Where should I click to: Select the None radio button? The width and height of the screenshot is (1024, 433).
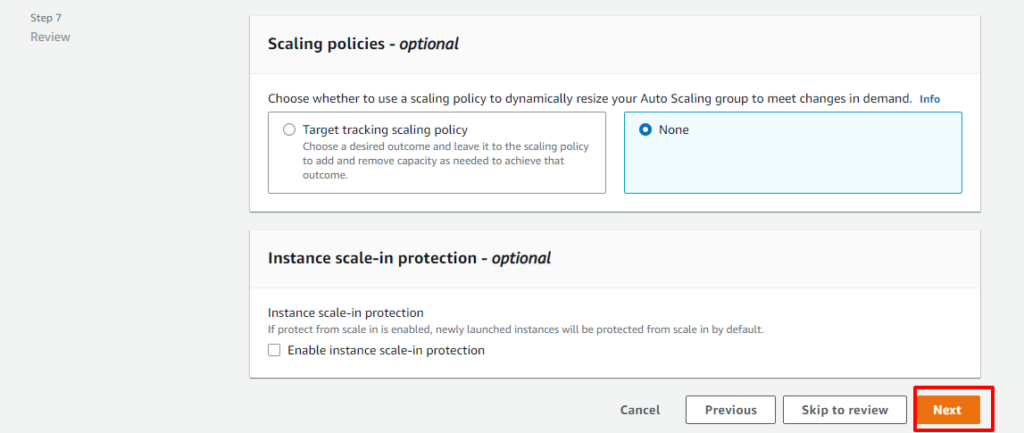pos(645,130)
